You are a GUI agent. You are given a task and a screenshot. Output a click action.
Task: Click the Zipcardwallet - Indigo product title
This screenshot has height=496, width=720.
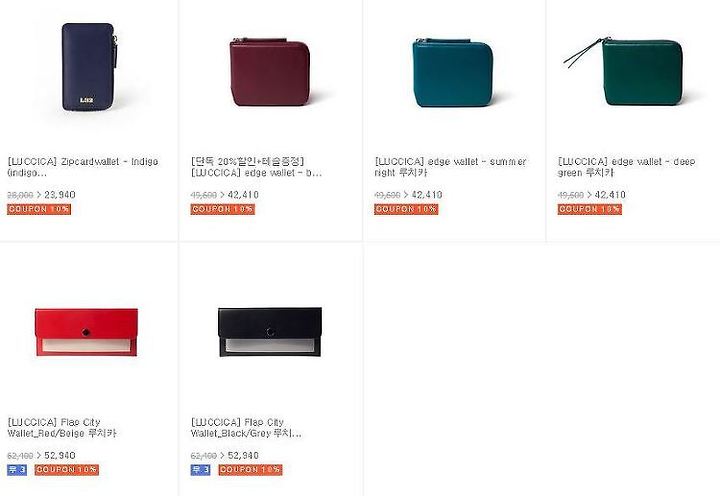pyautogui.click(x=83, y=167)
